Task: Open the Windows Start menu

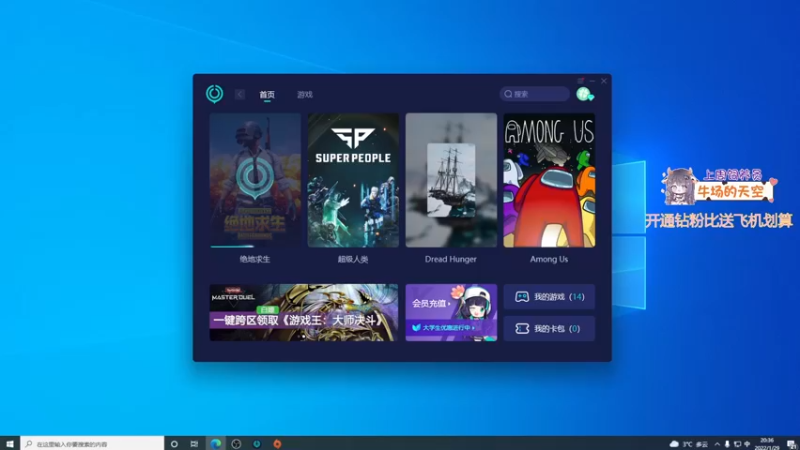Action: coord(10,443)
